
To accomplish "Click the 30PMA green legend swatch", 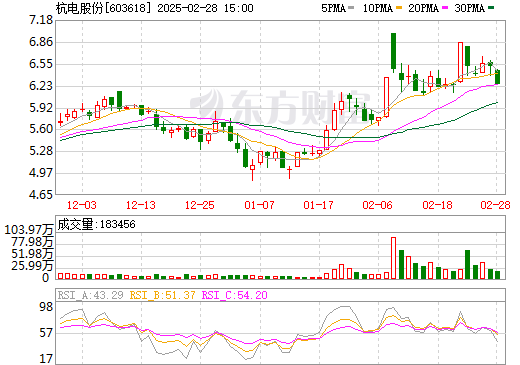I will (491, 7).
